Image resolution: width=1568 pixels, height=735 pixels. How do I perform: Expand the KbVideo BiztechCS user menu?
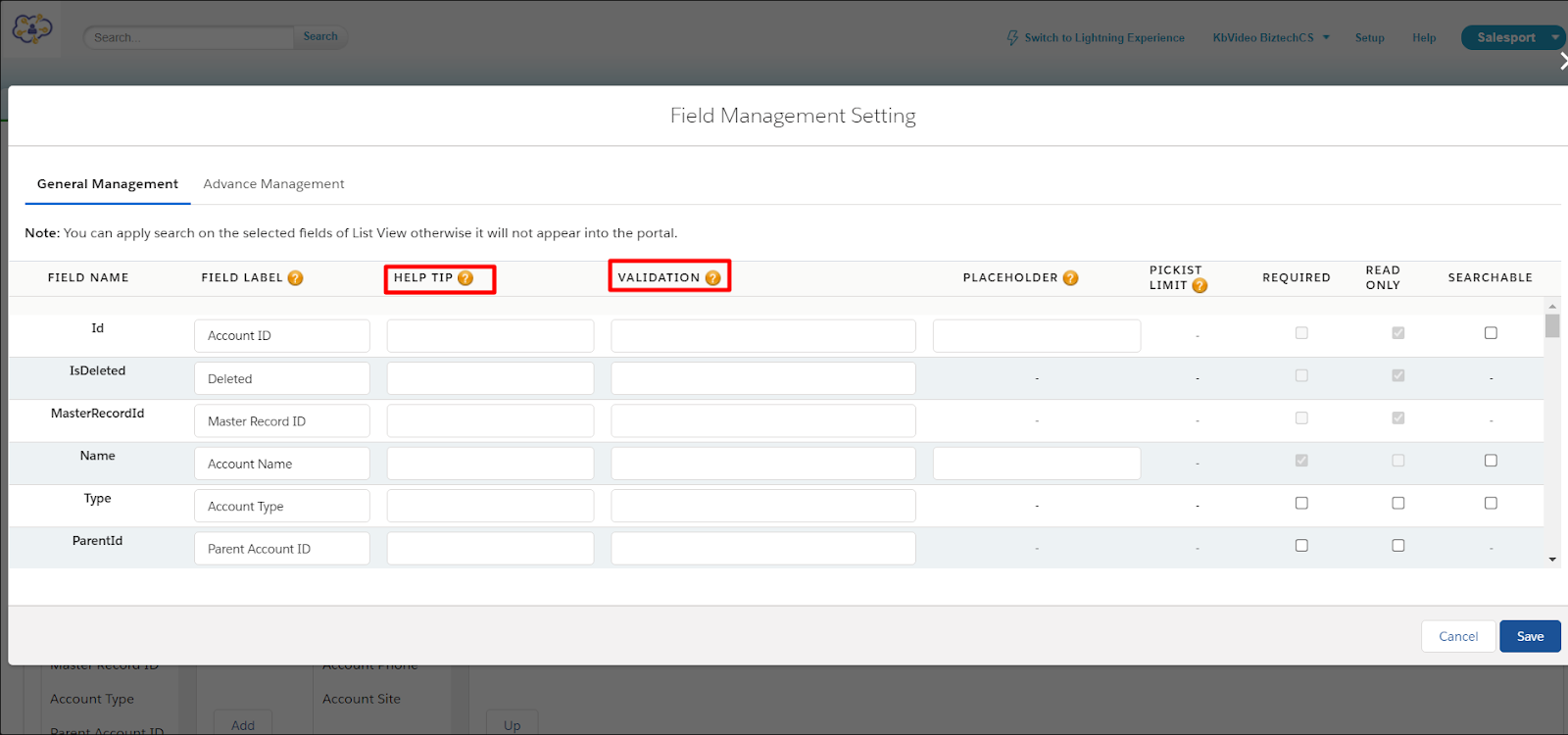tap(1326, 38)
